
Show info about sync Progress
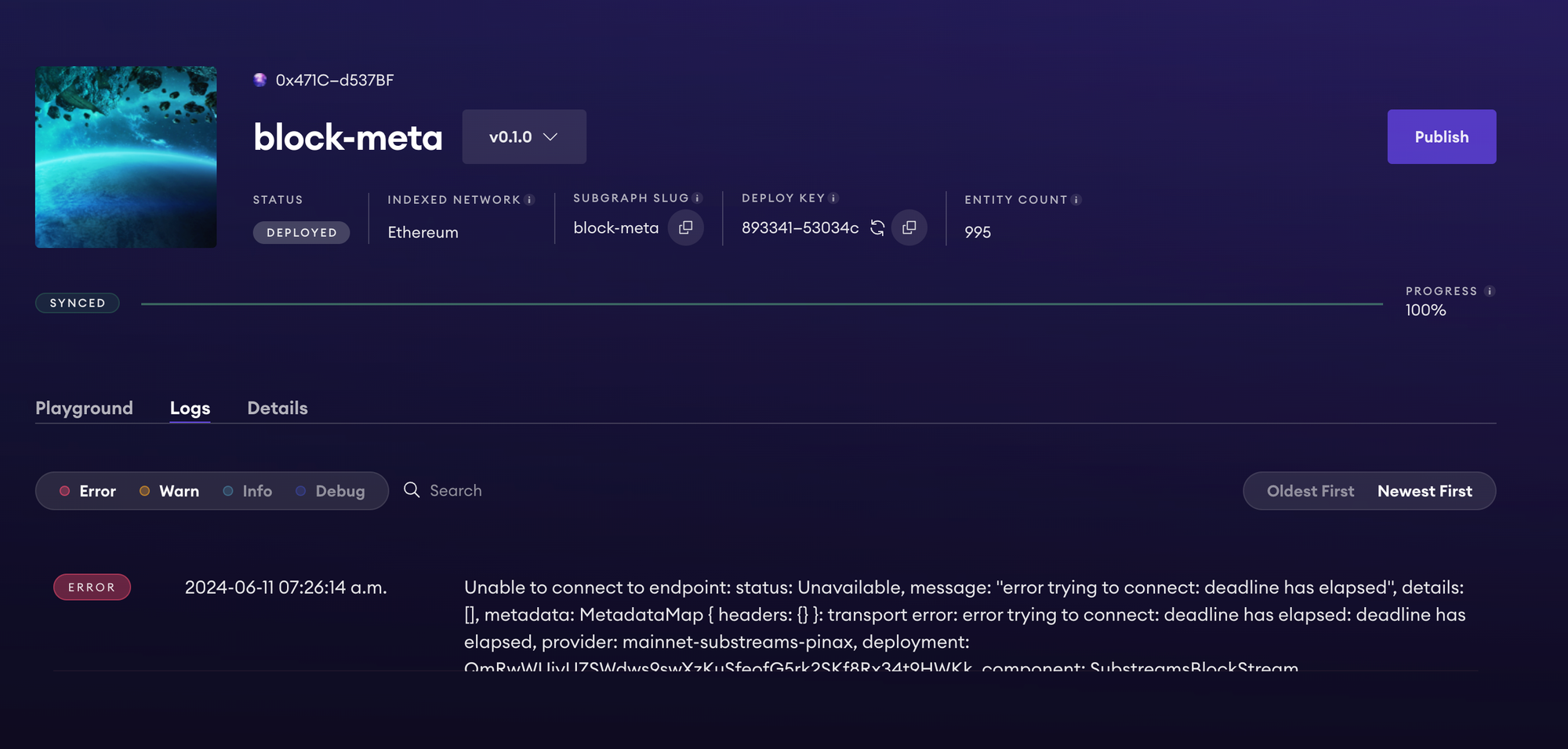click(x=1490, y=291)
